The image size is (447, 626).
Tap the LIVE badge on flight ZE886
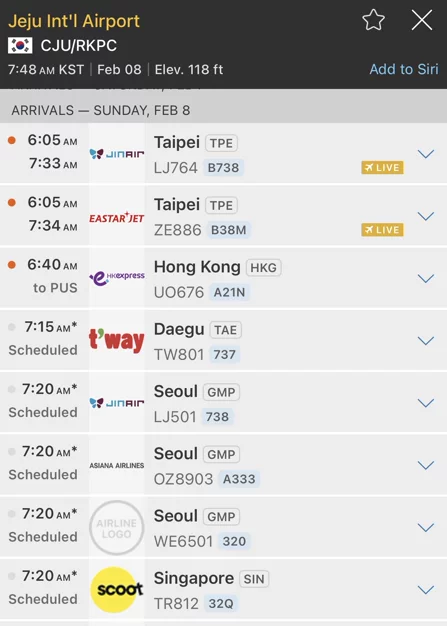tap(382, 230)
